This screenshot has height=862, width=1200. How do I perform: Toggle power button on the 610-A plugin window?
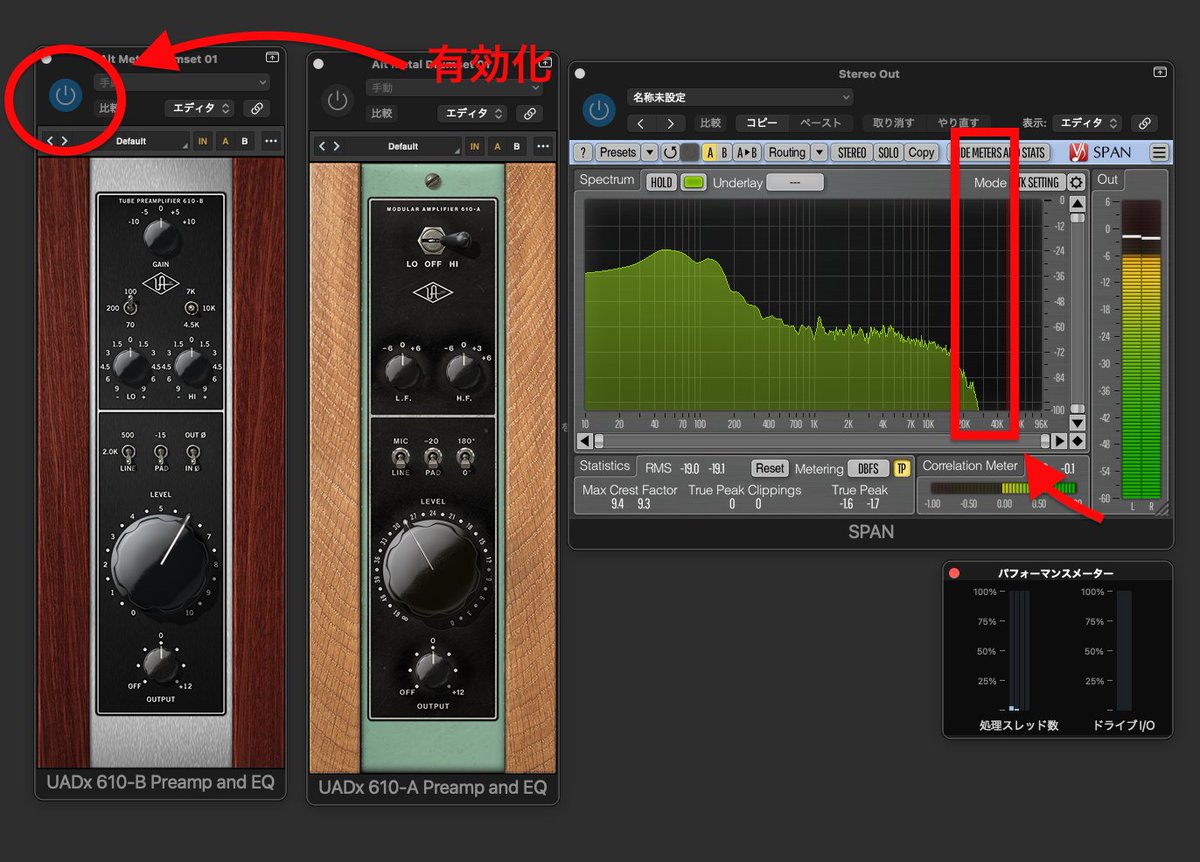click(x=338, y=101)
